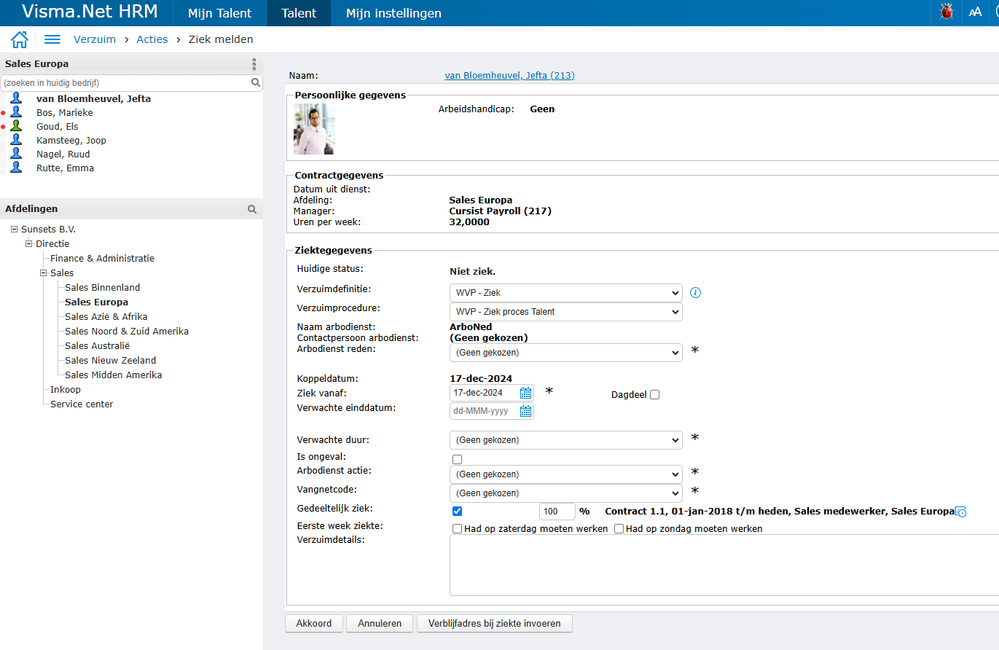Click into the Verzuimdetails text area
Viewport: 999px width, 650px height.
(x=720, y=566)
